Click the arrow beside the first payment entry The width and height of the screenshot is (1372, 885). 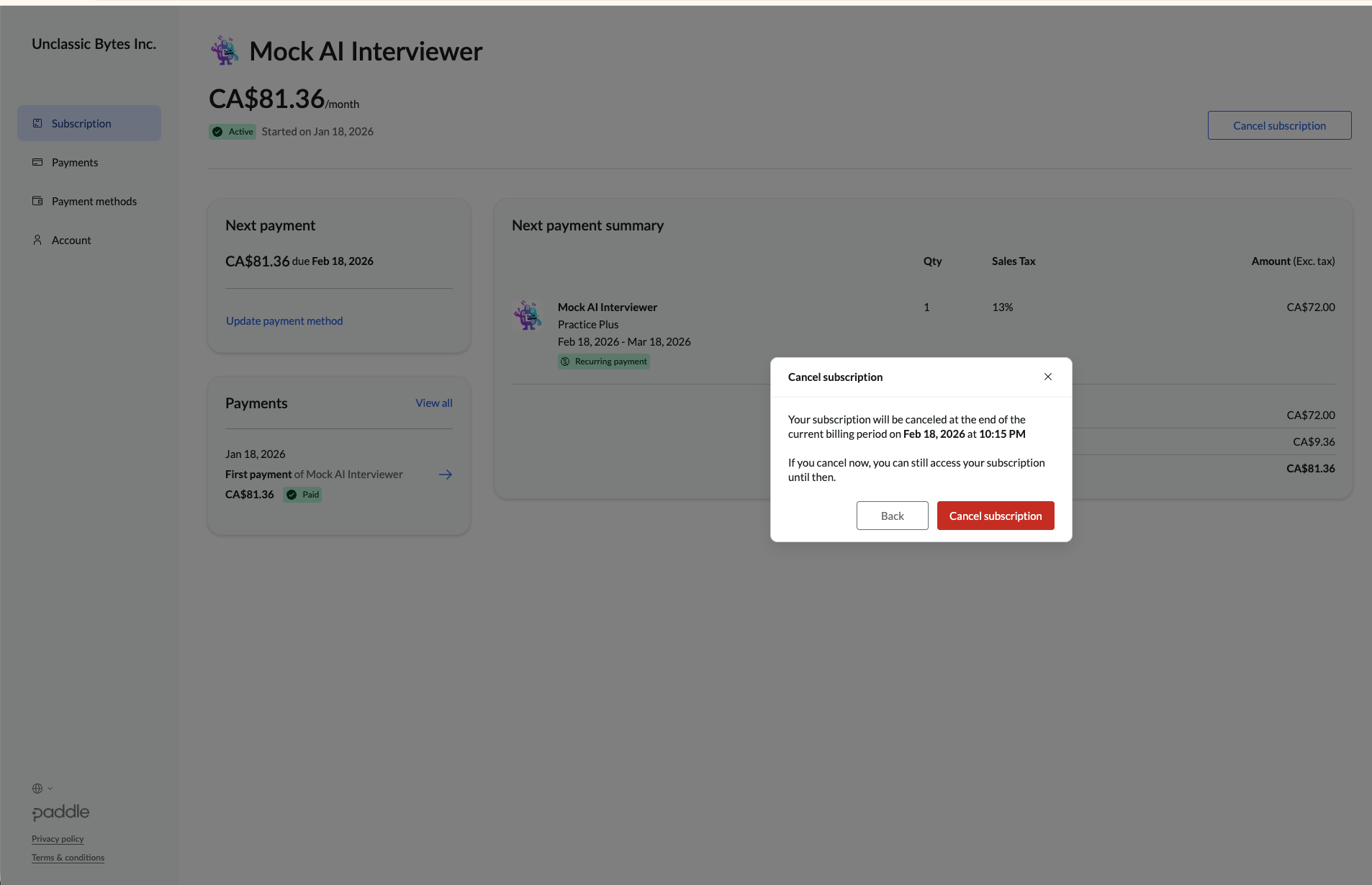point(446,474)
